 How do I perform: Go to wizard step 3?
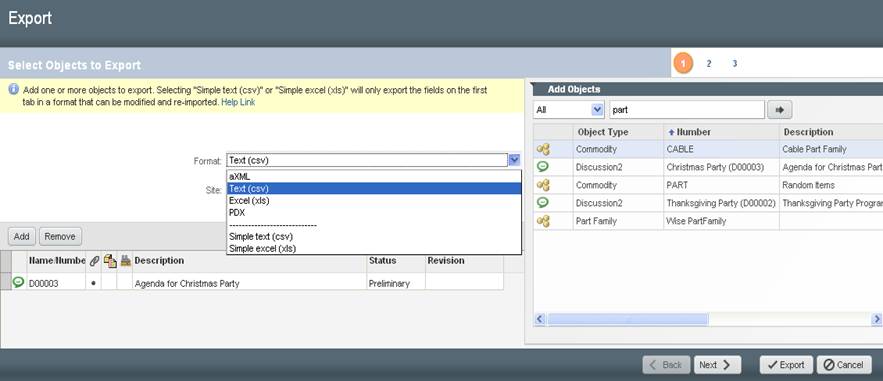735,64
